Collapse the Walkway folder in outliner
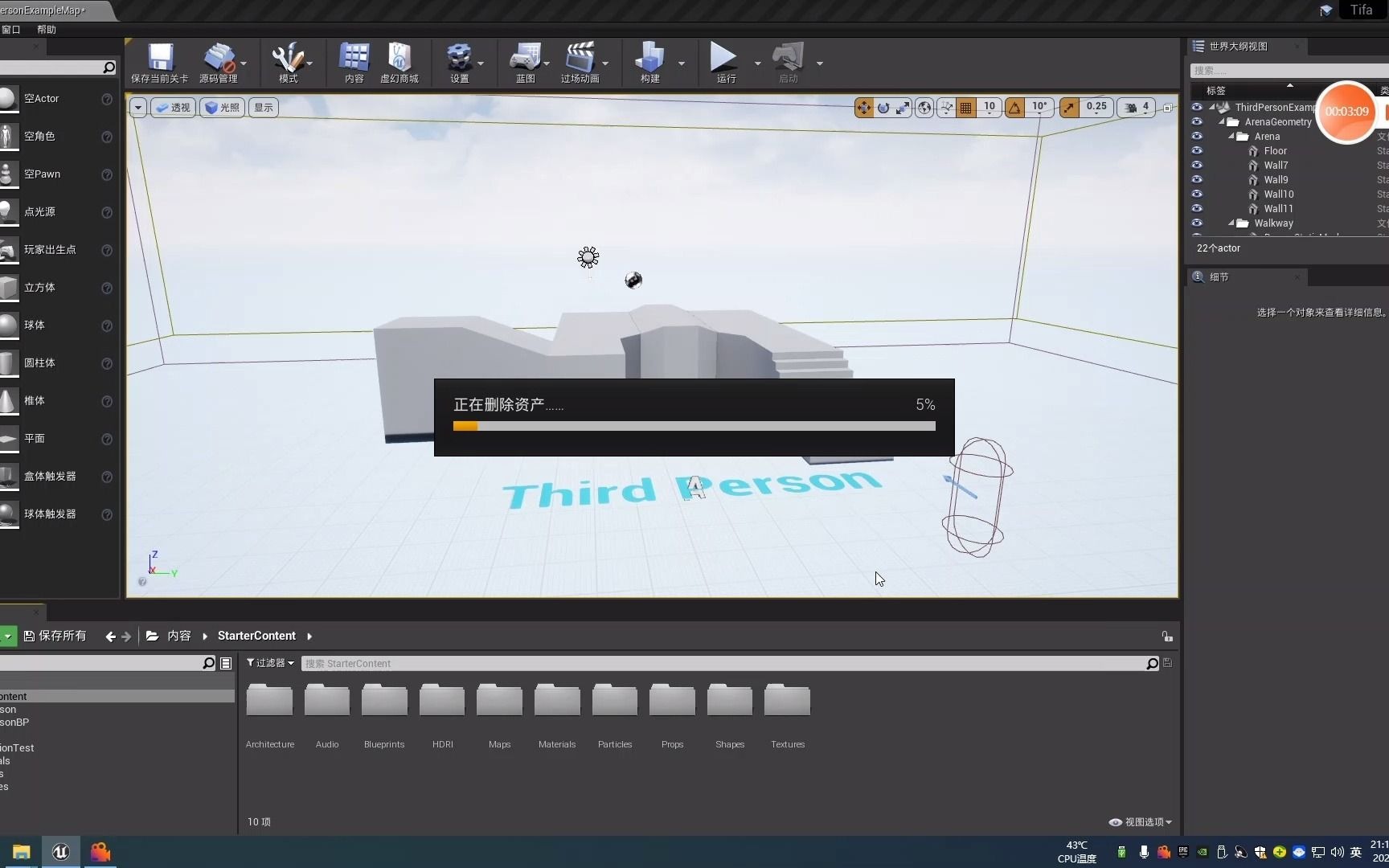Screen dimensions: 1389x868 click(x=1231, y=223)
